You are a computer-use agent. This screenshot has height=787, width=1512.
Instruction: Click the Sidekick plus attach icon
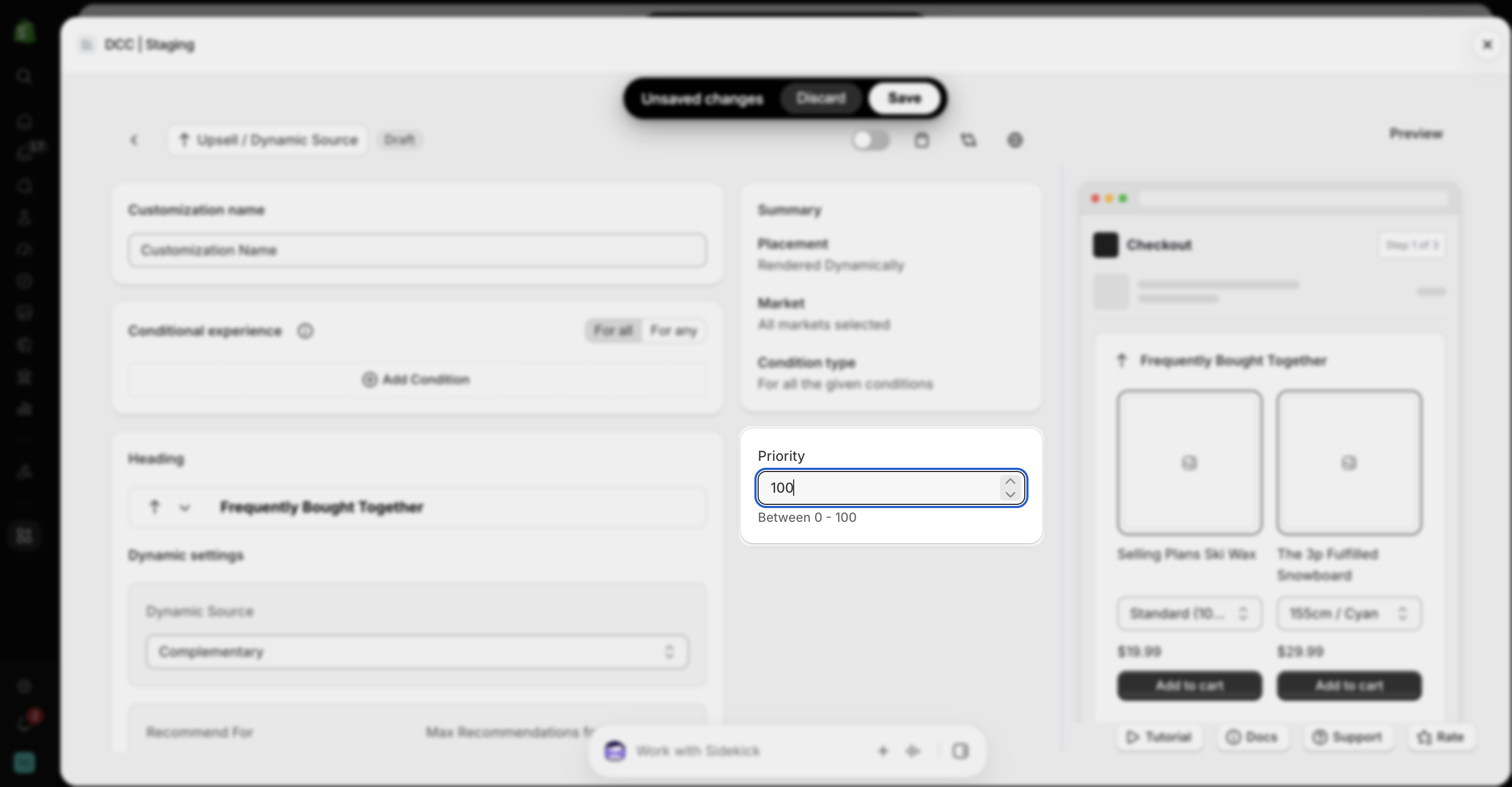[x=883, y=751]
